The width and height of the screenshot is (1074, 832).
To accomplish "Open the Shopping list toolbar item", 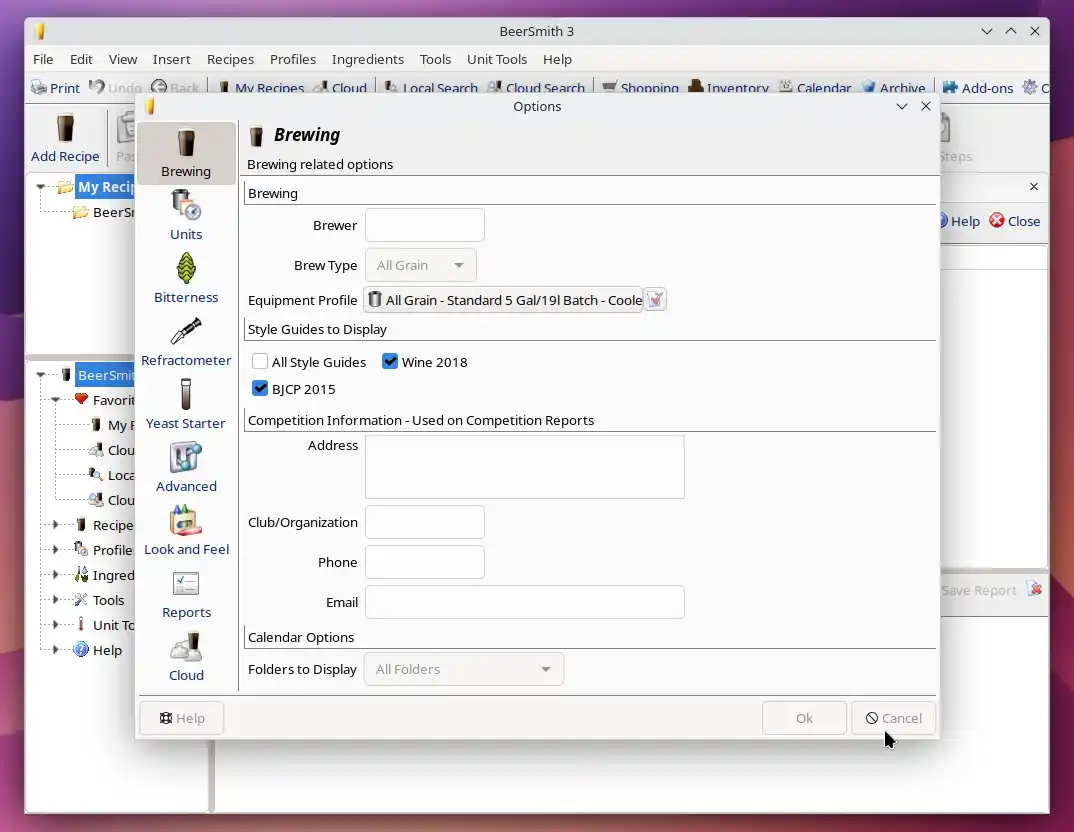I will coord(640,88).
